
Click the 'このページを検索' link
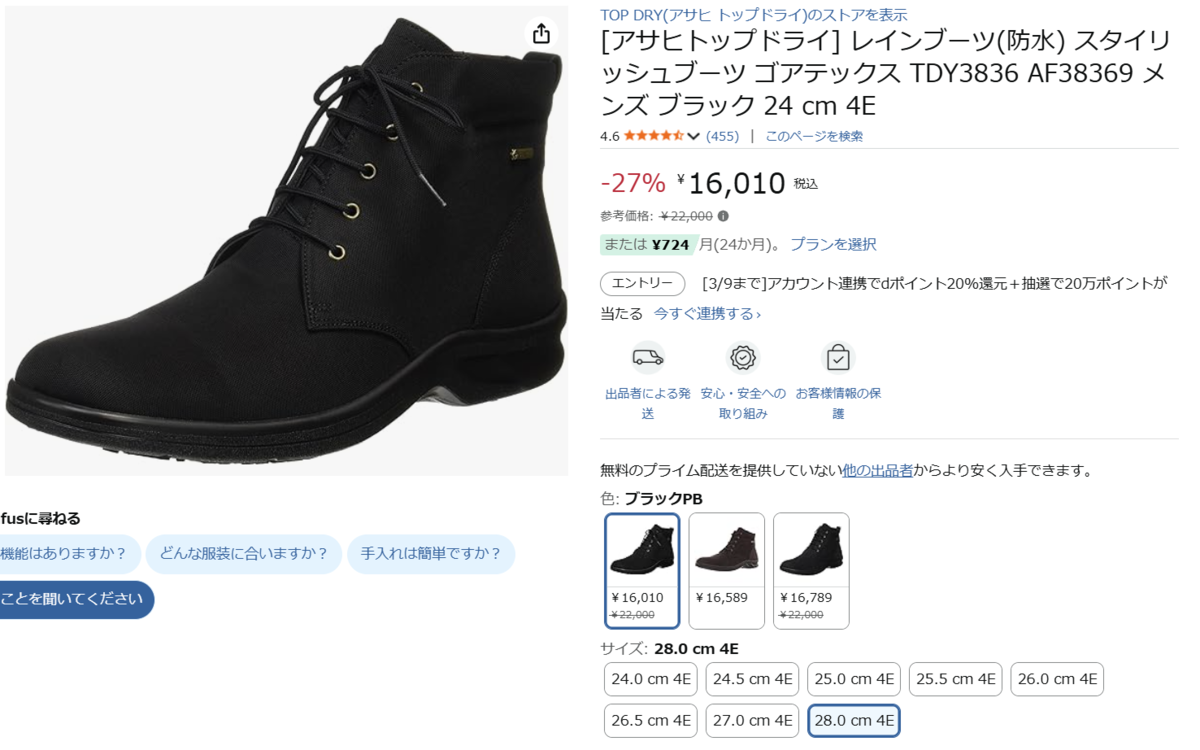[x=814, y=136]
